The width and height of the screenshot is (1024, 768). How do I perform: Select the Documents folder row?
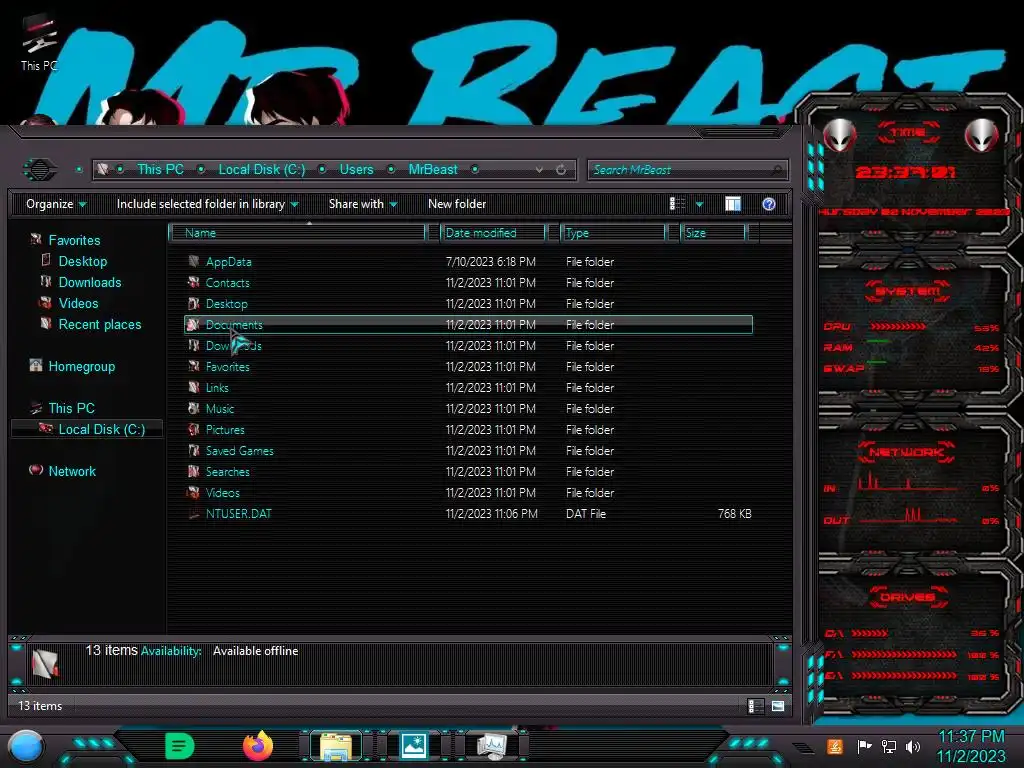click(x=468, y=325)
